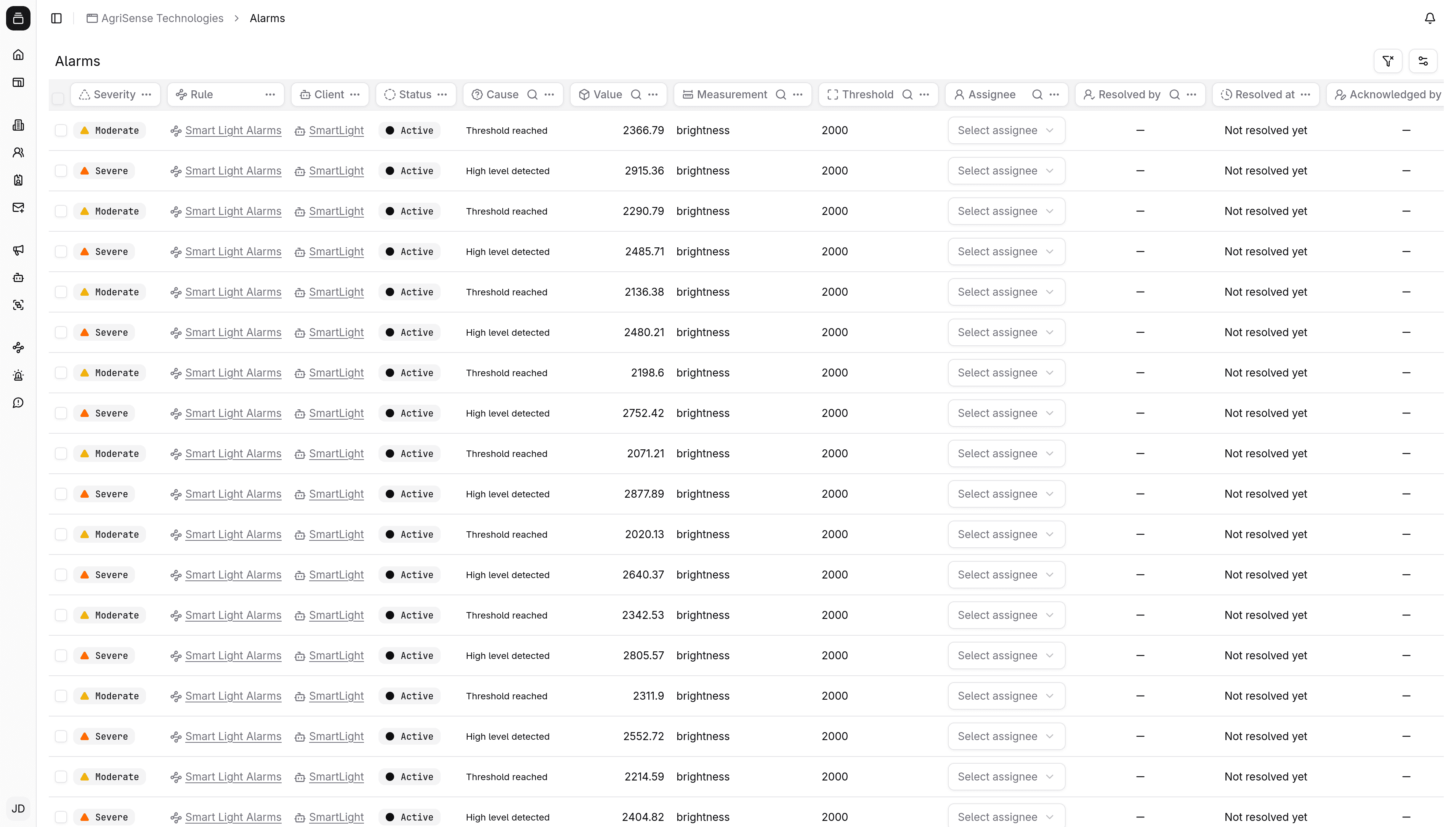Image resolution: width=1456 pixels, height=827 pixels.
Task: Select all rows with header checkbox
Action: 58,98
